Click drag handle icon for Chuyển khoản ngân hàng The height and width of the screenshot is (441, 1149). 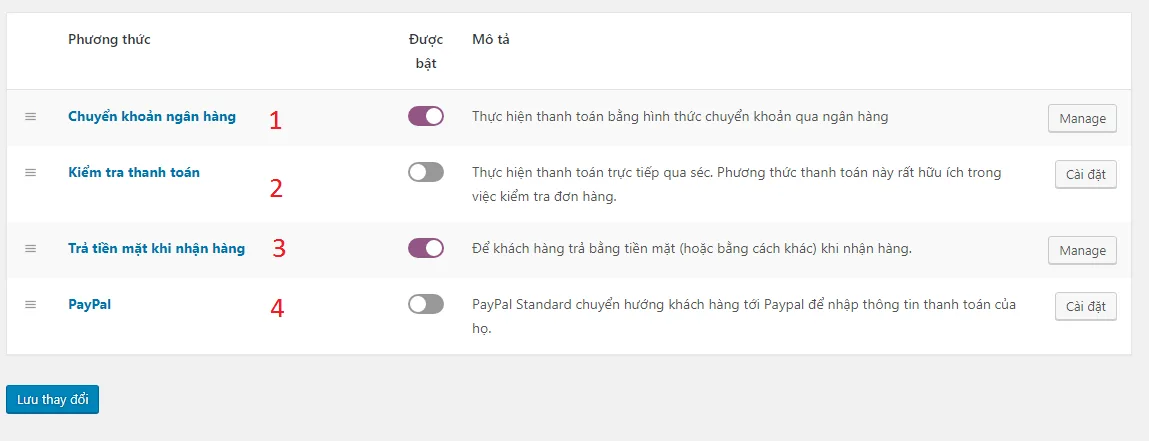(x=31, y=116)
